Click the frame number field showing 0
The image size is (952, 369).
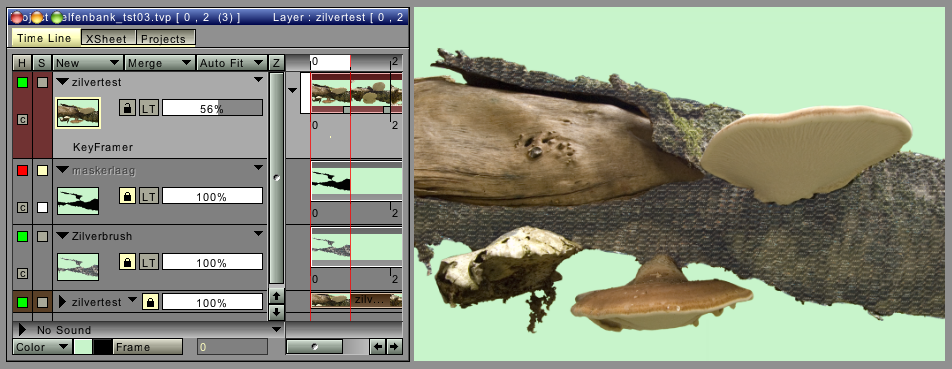coord(233,347)
